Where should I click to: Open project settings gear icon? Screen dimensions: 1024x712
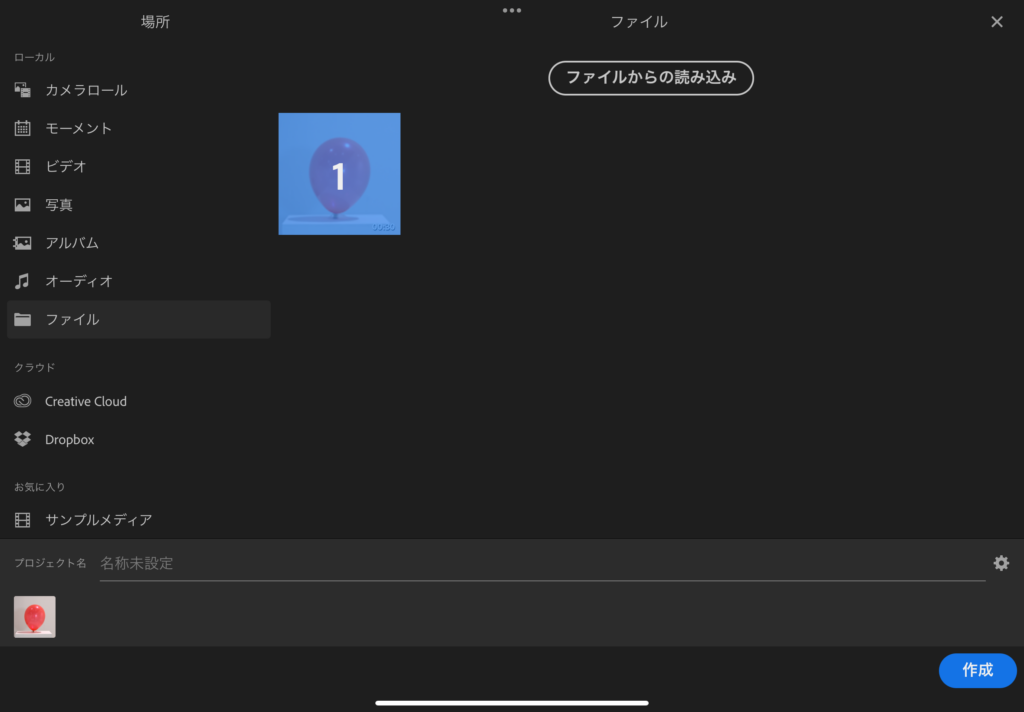[x=1001, y=563]
